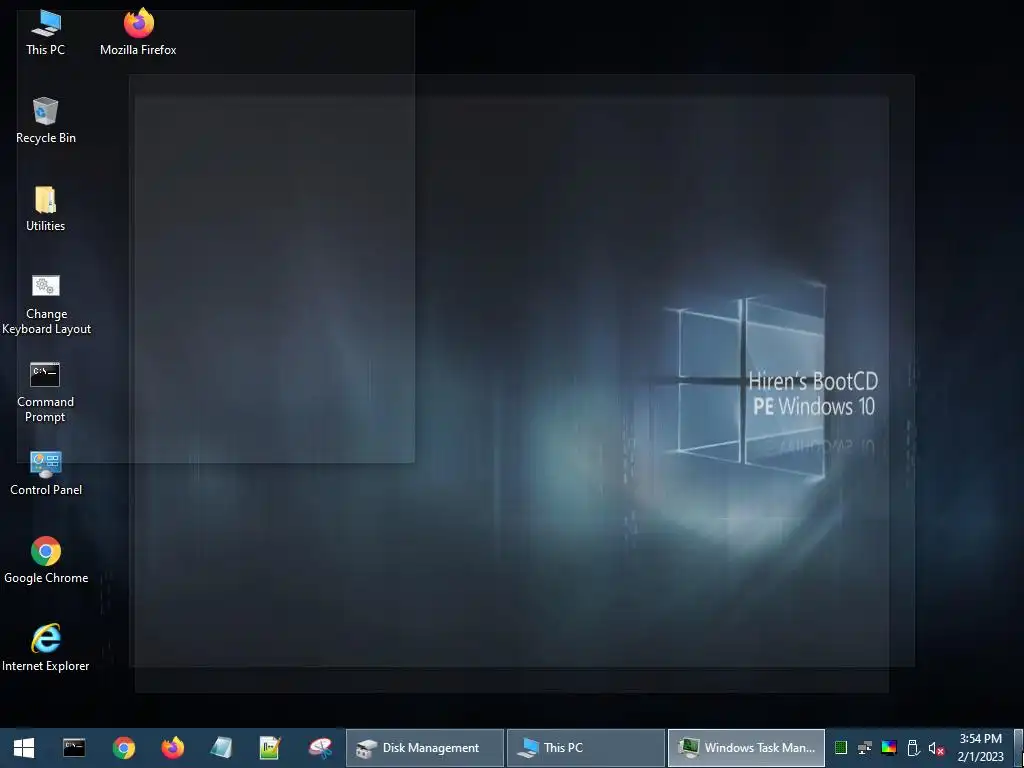Open the Control Panel desktop icon

tap(46, 473)
